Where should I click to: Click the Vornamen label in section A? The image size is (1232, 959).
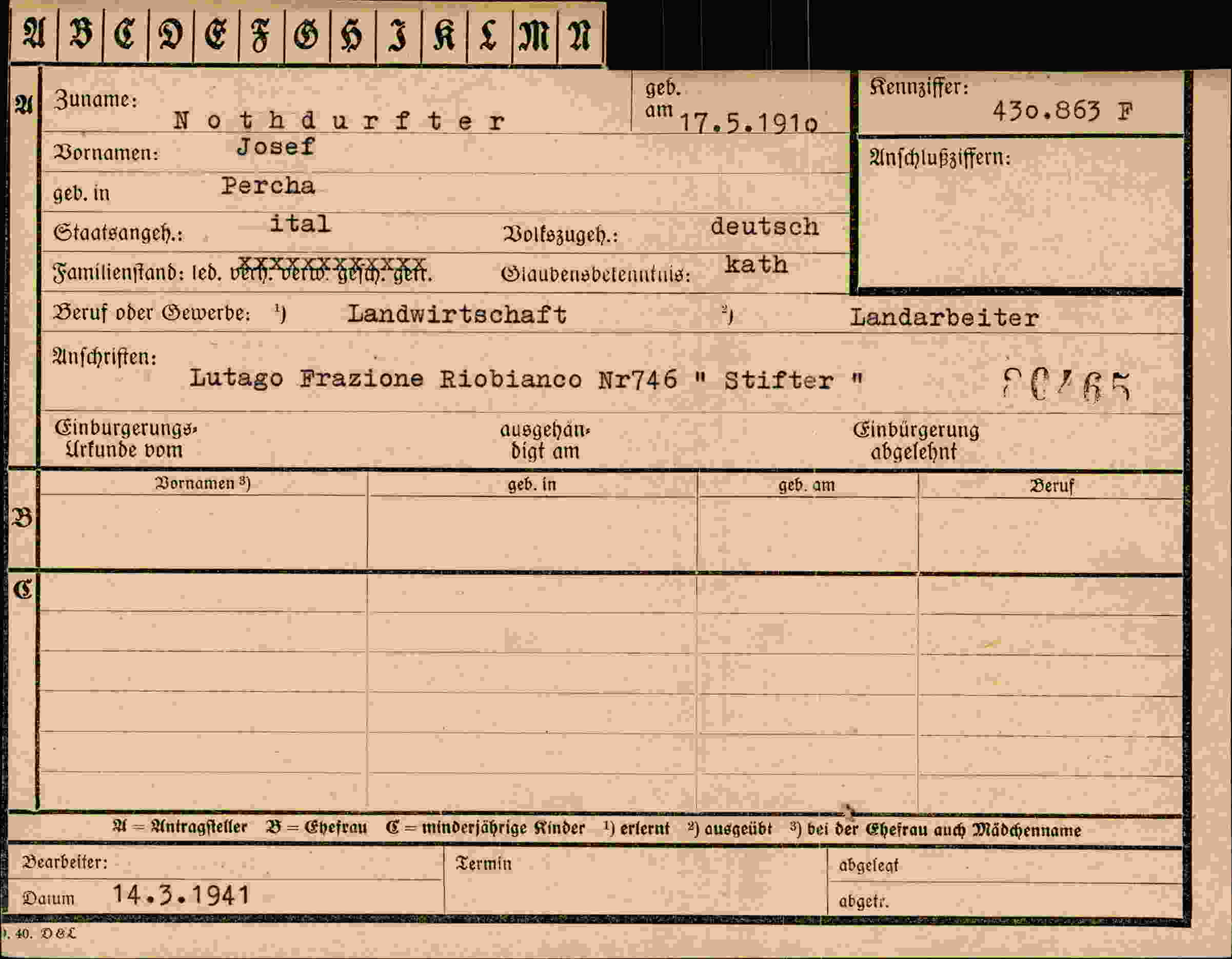[106, 153]
